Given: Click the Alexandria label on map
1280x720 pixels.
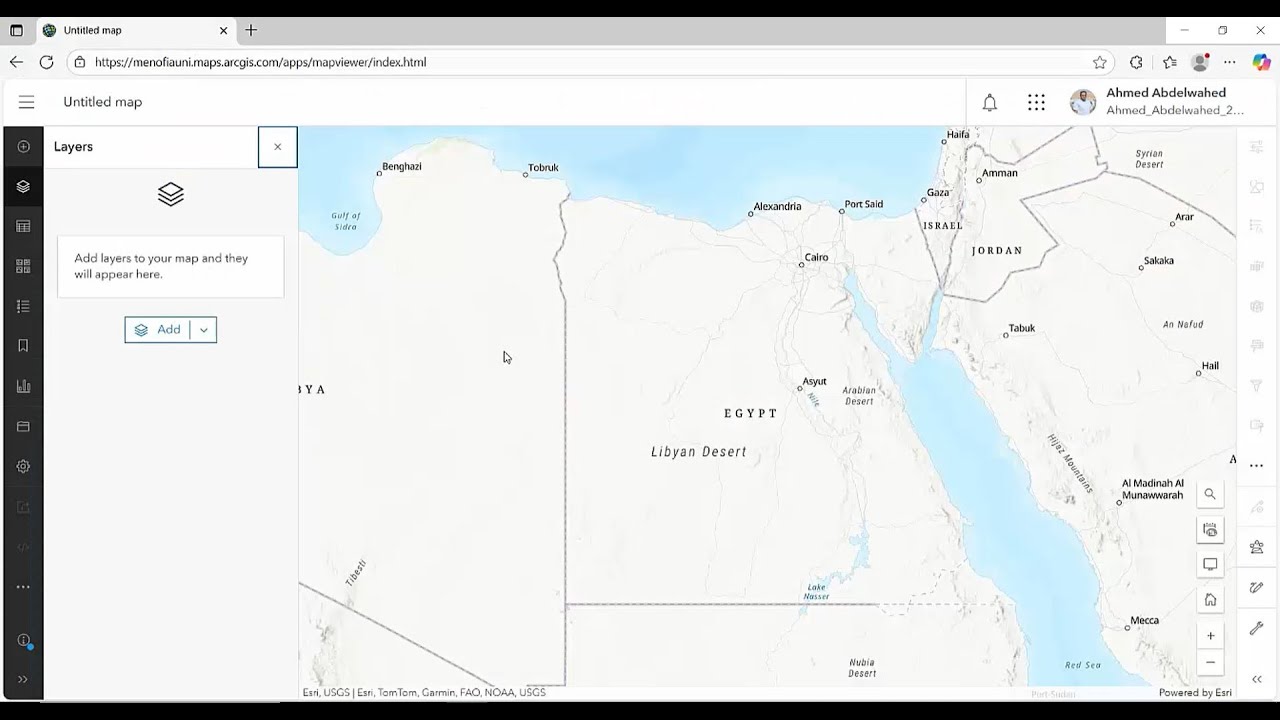Looking at the screenshot, I should click(777, 207).
